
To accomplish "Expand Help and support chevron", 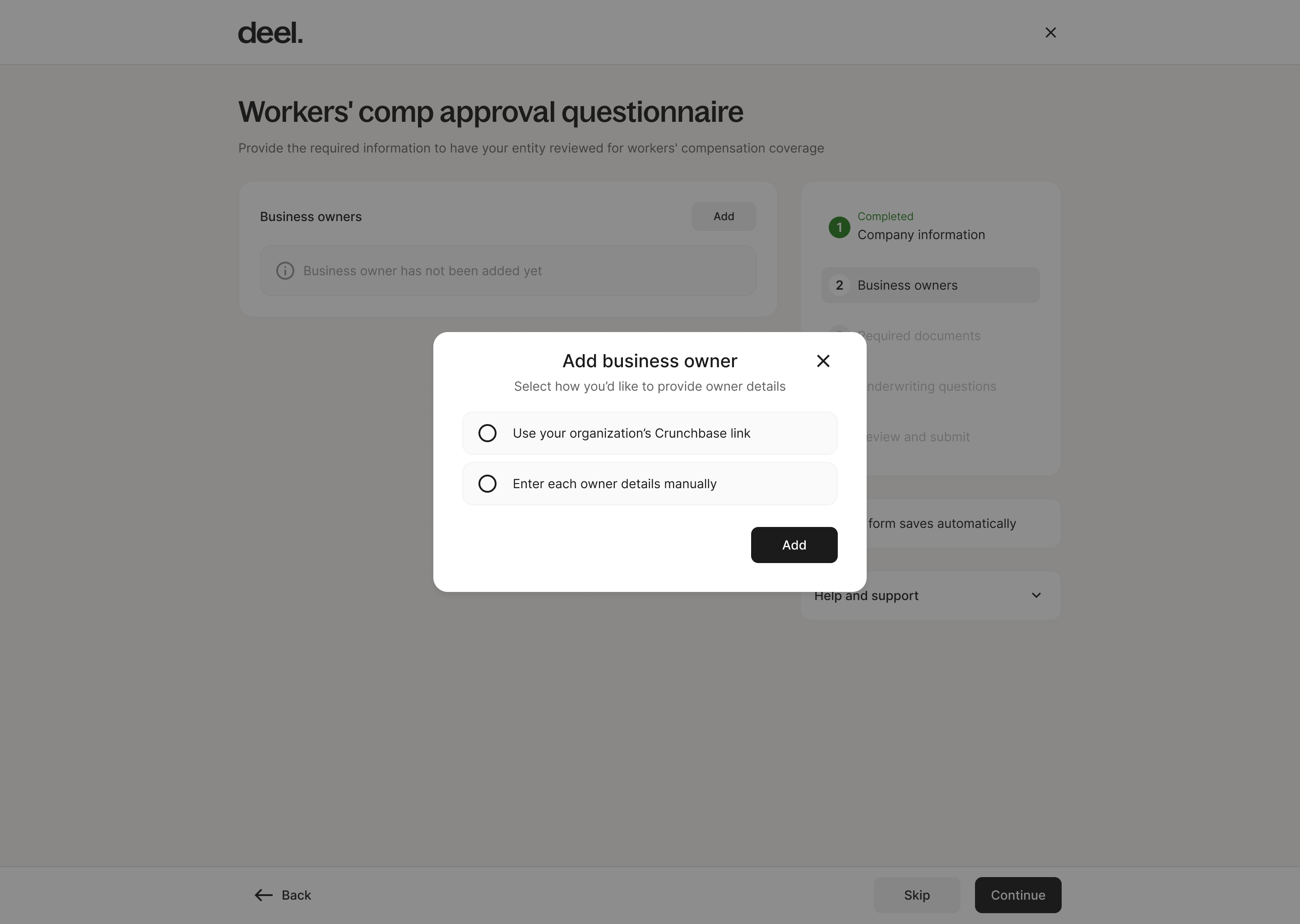I will tap(1036, 595).
